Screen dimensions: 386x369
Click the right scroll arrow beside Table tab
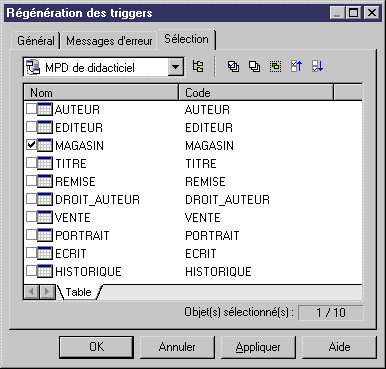click(x=47, y=292)
